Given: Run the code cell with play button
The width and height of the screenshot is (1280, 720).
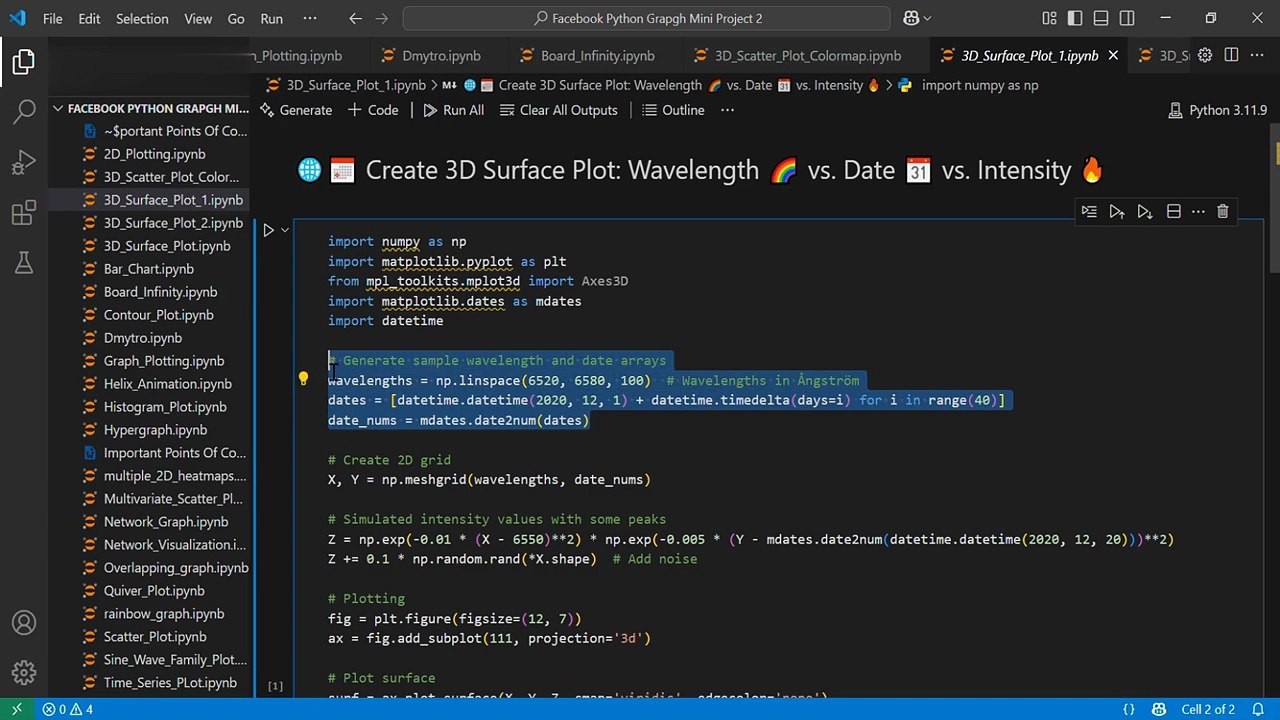Looking at the screenshot, I should 268,230.
